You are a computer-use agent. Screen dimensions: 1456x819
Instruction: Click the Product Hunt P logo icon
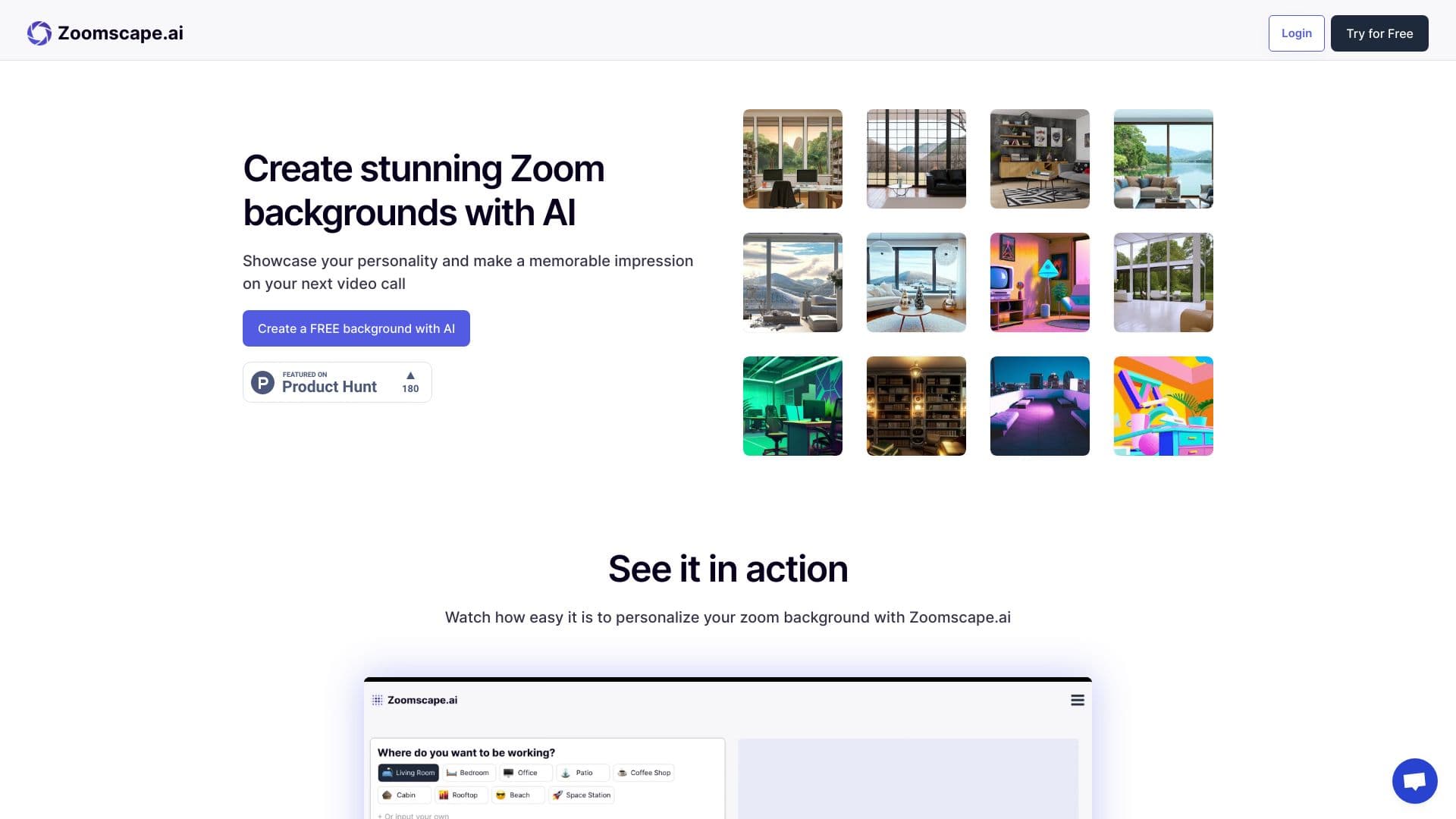[x=262, y=382]
